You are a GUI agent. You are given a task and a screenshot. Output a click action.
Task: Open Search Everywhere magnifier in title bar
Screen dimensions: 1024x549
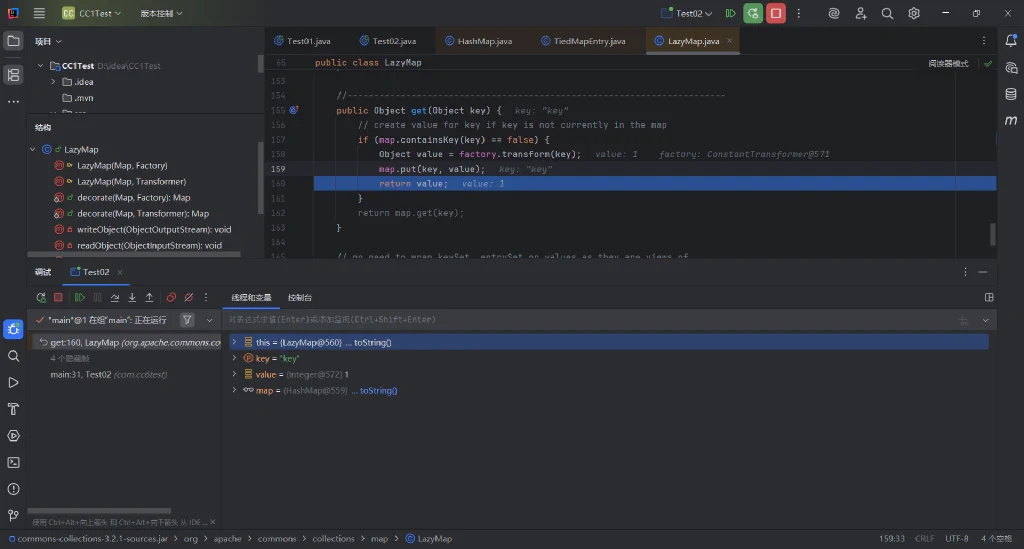point(887,13)
